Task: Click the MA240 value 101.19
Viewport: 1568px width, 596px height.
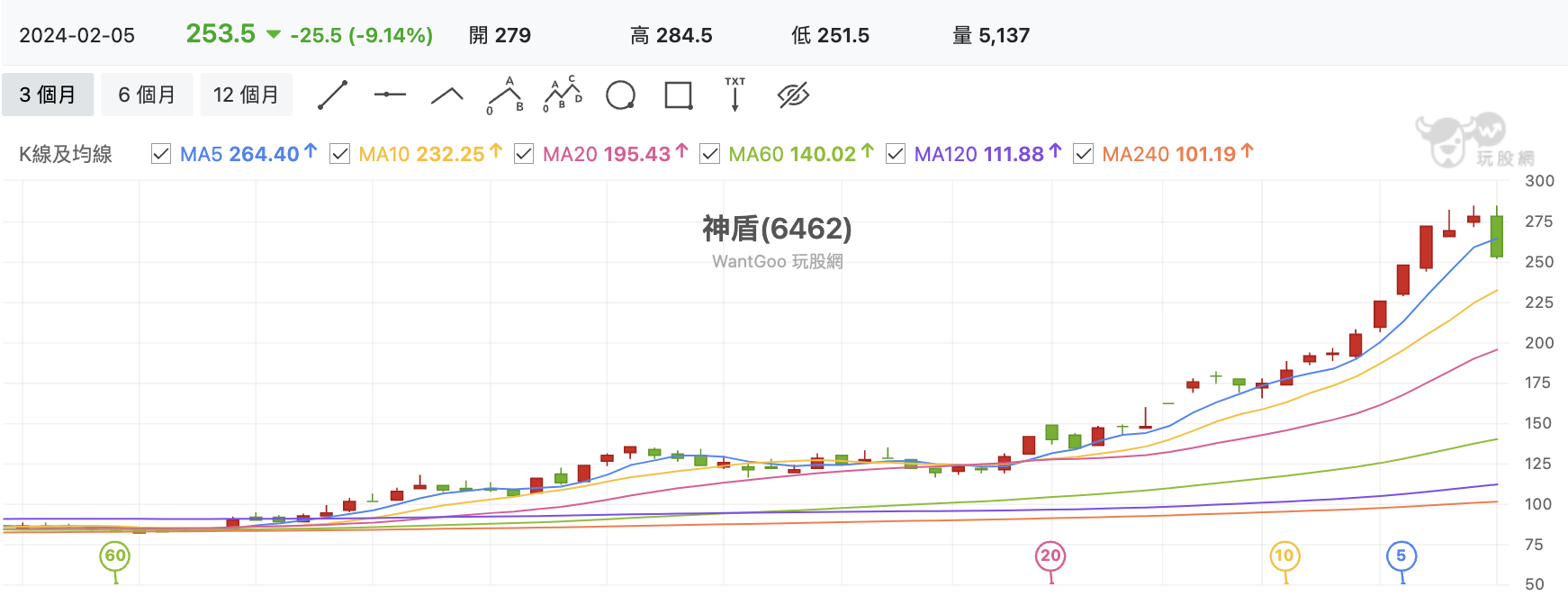Action: coord(1205,154)
